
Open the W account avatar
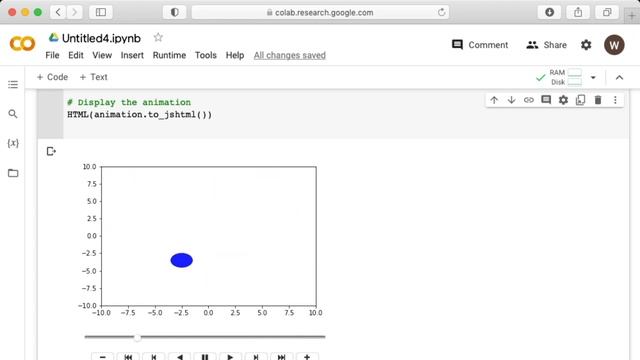(614, 45)
